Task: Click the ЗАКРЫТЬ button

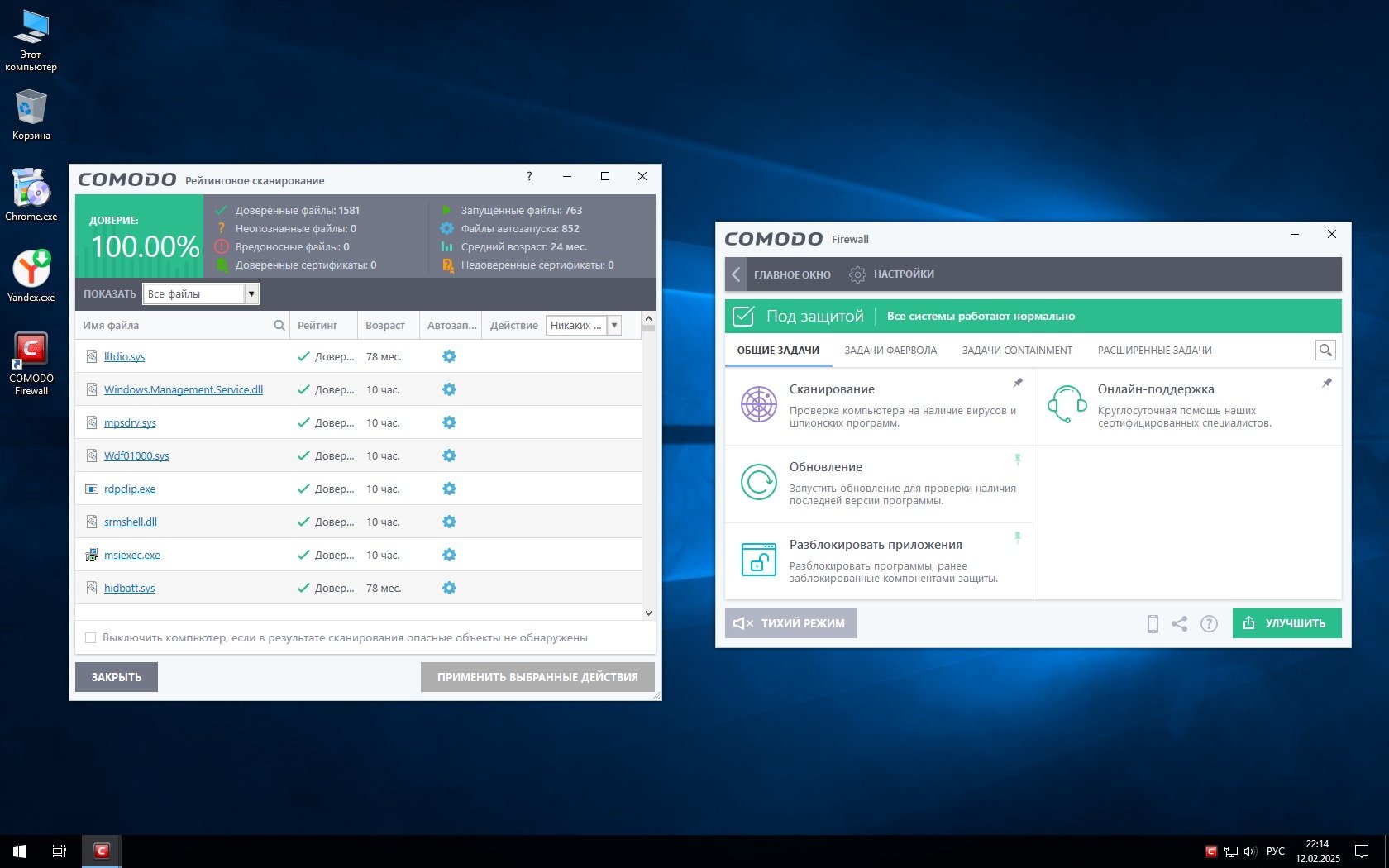Action: (x=117, y=677)
